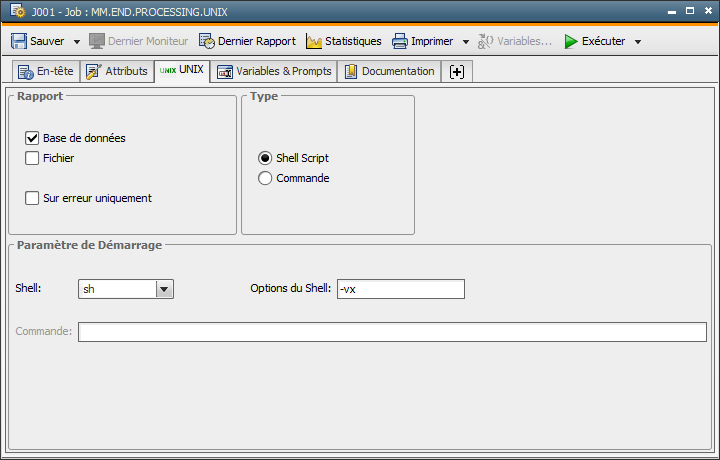Screen dimensions: 720x460
Task: Expand the Imprimer dropdown arrow
Action: (x=466, y=42)
